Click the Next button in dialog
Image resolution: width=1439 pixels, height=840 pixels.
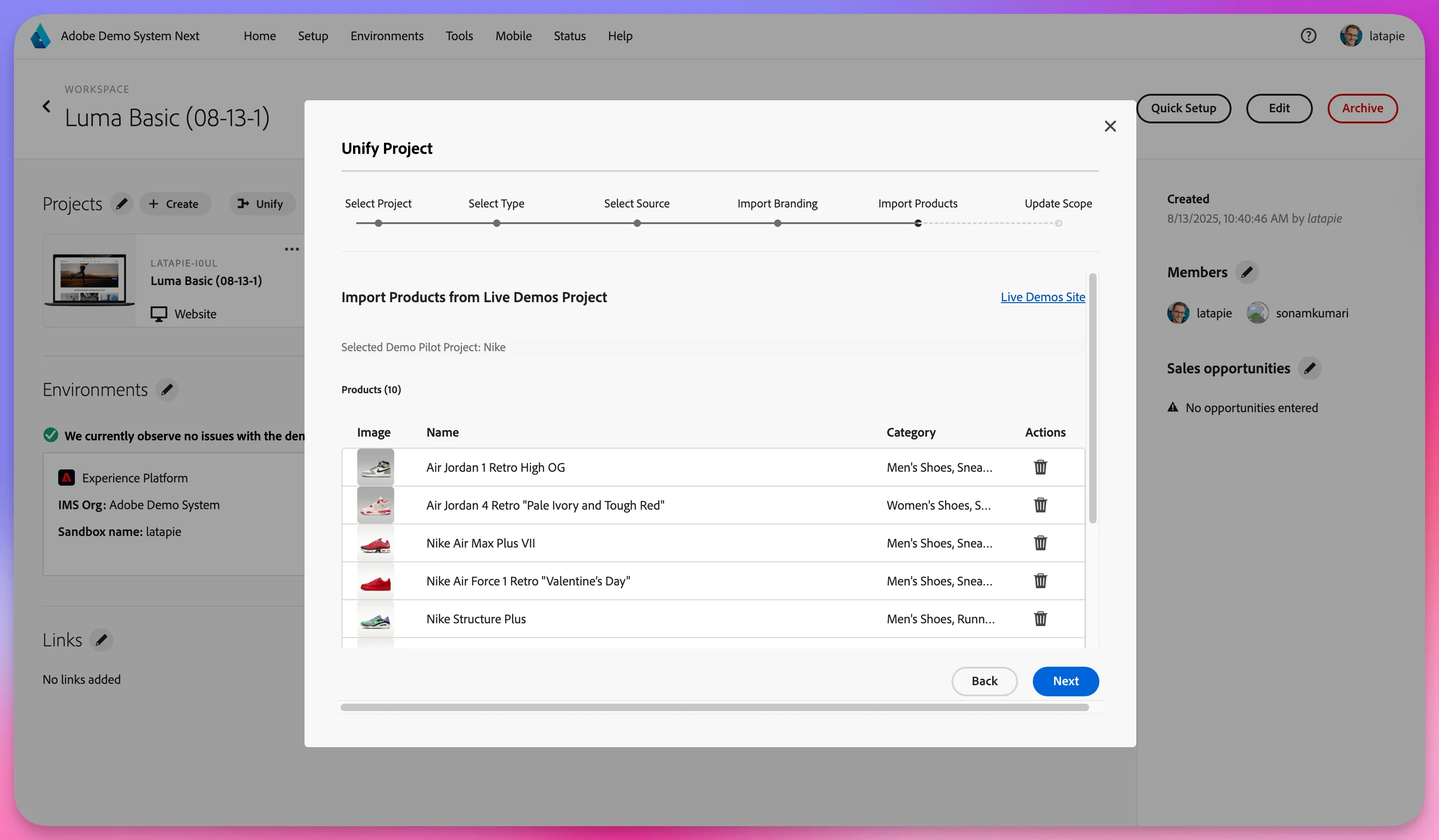point(1065,681)
